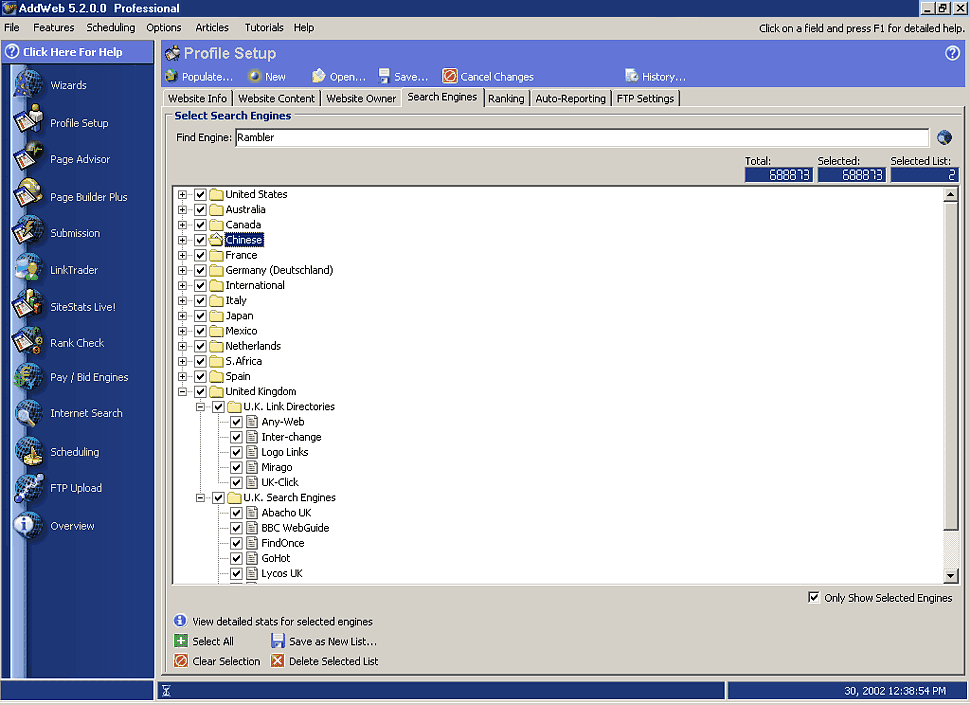970x705 pixels.
Task: Open FTP Upload sidebar icon
Action: 28,488
